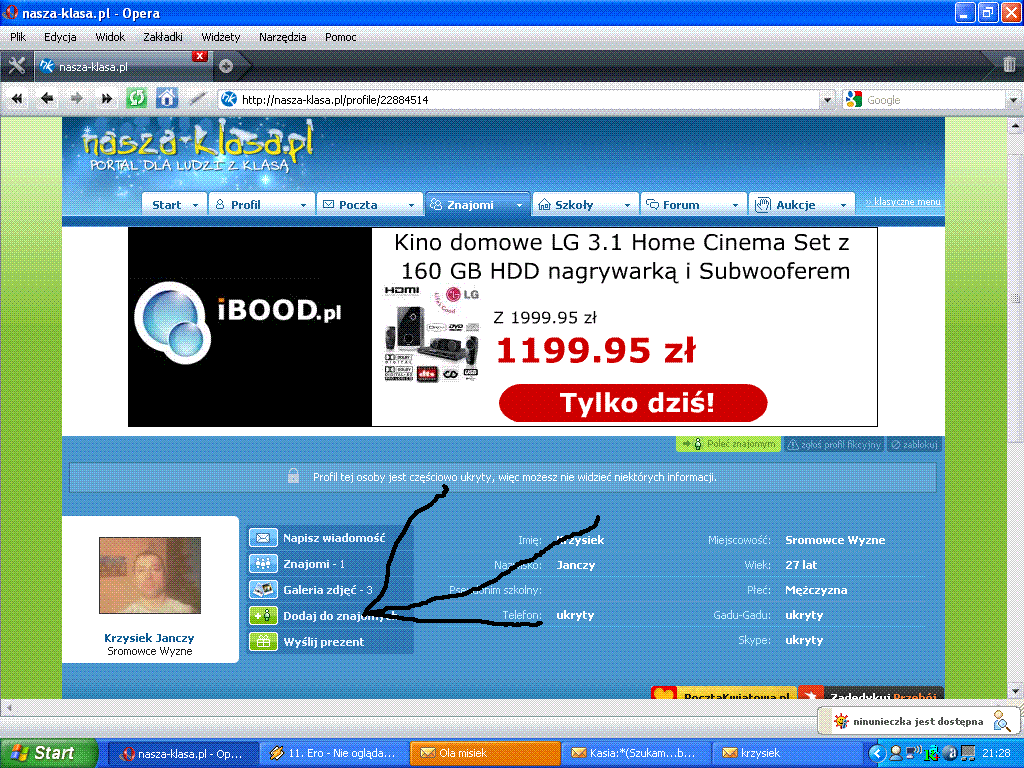This screenshot has width=1024, height=768.
Task: Open Galeria zdjęć - 3 link
Action: coord(328,590)
